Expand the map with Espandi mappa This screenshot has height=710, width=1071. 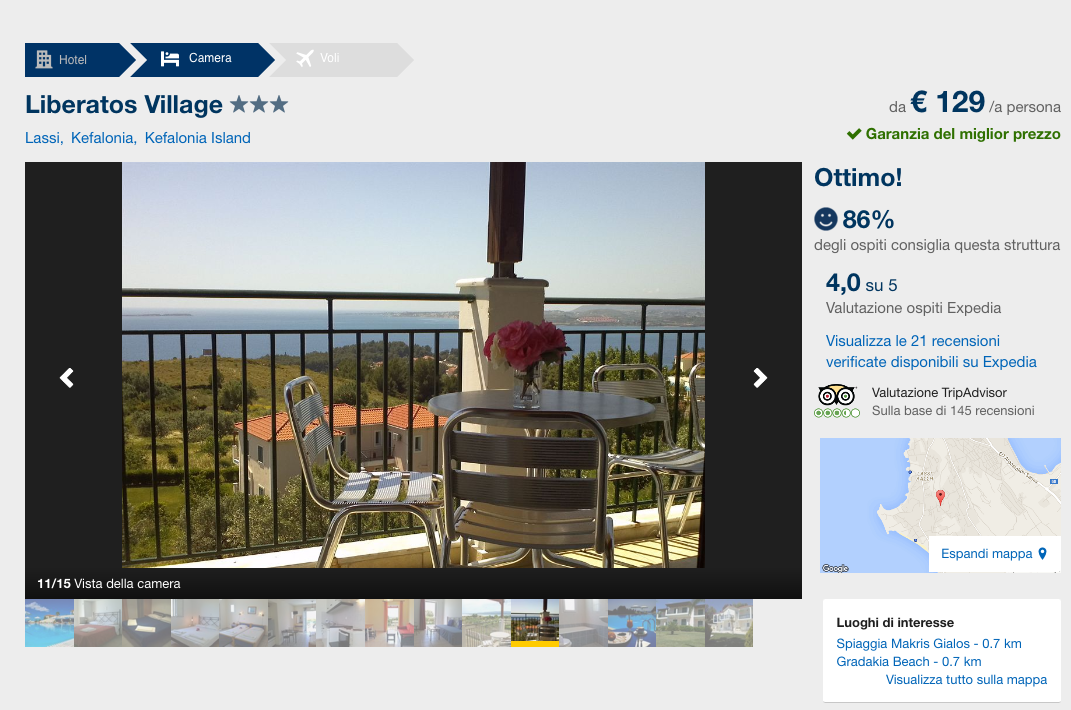pyautogui.click(x=994, y=554)
